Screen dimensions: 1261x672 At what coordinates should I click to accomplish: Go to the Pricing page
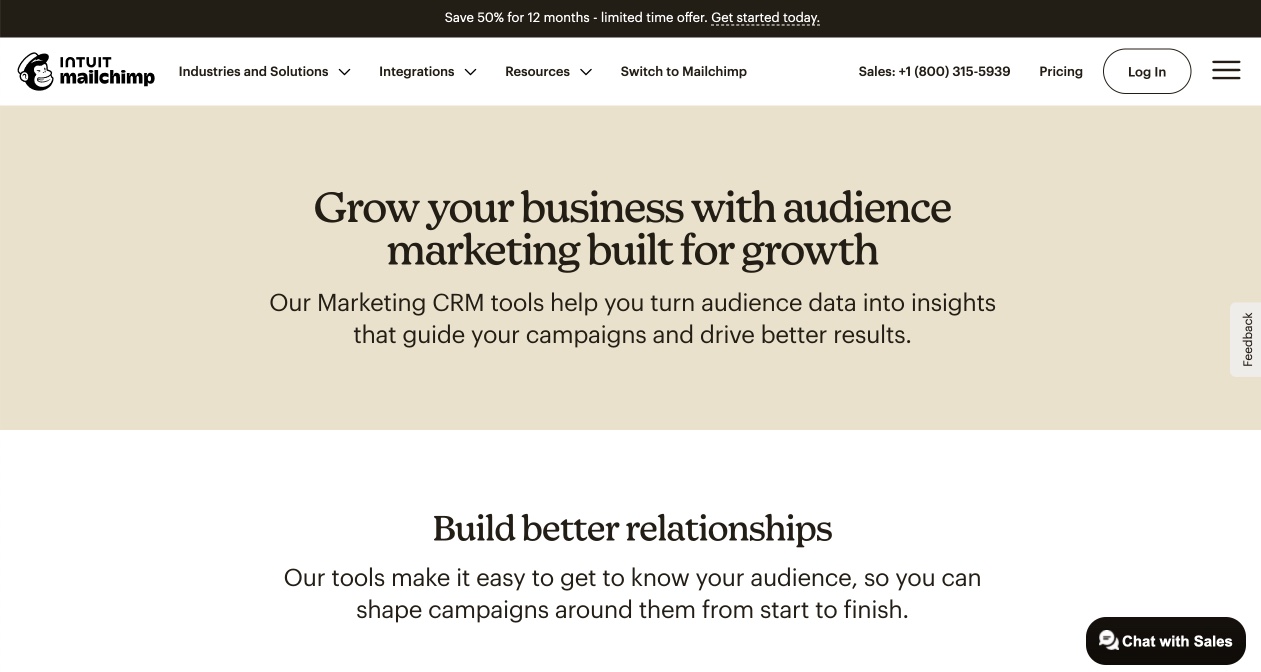click(x=1061, y=71)
